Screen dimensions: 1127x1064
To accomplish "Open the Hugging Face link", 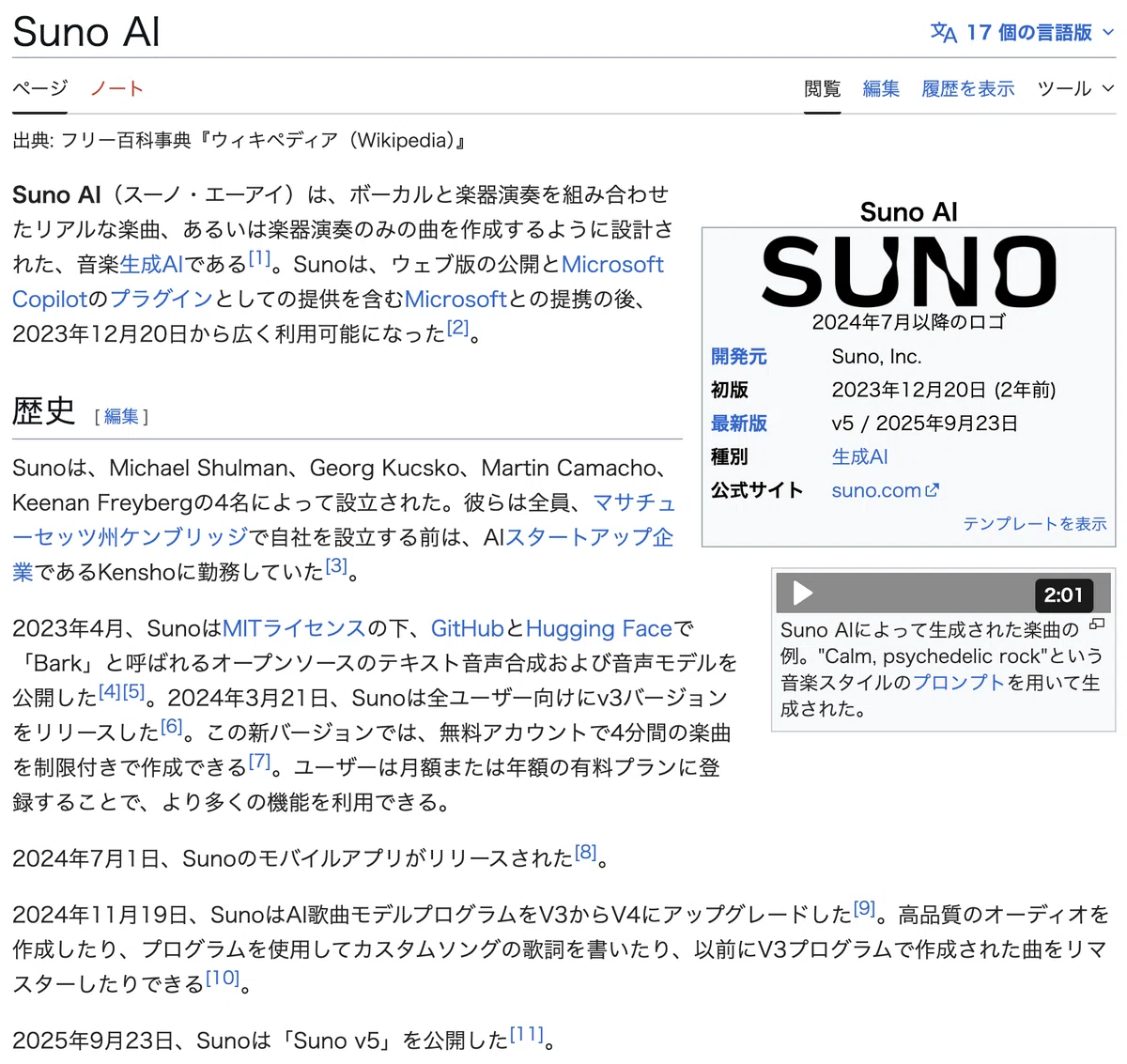I will (x=599, y=629).
